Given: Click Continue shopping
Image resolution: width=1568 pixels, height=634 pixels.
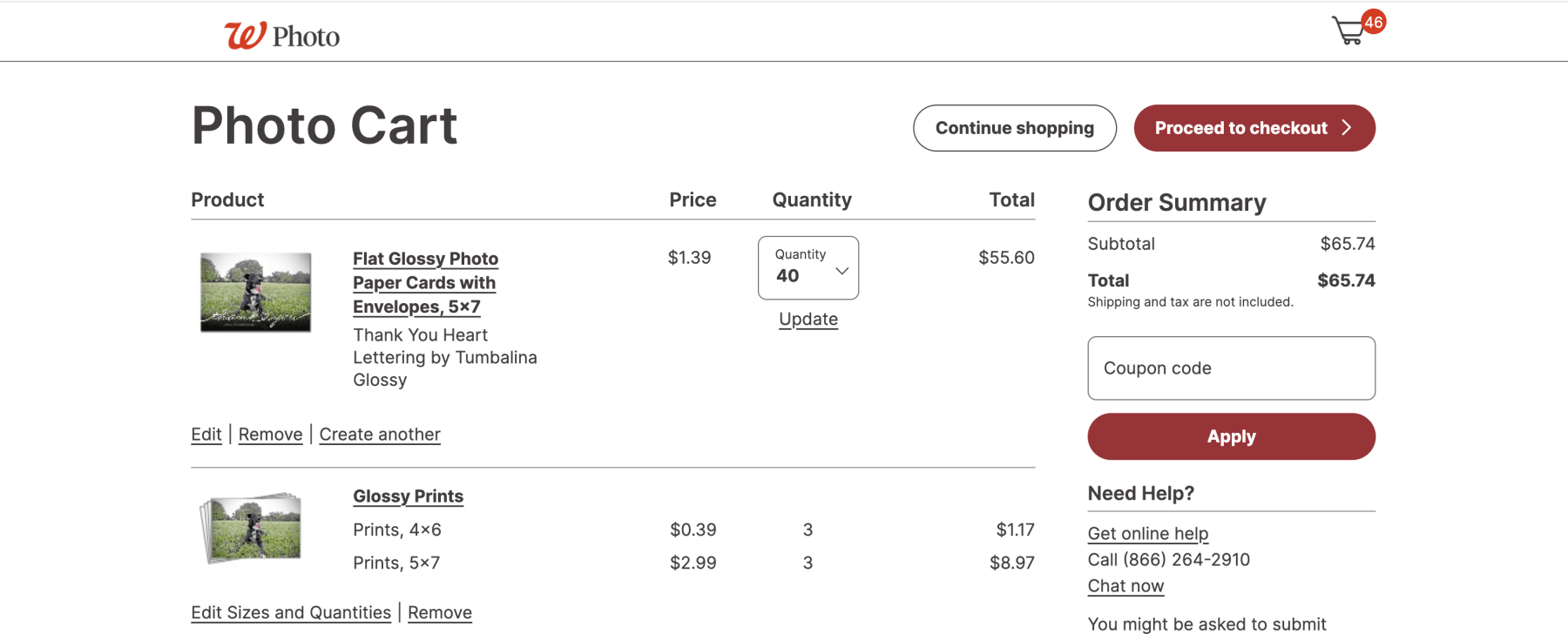Looking at the screenshot, I should click(x=1014, y=128).
